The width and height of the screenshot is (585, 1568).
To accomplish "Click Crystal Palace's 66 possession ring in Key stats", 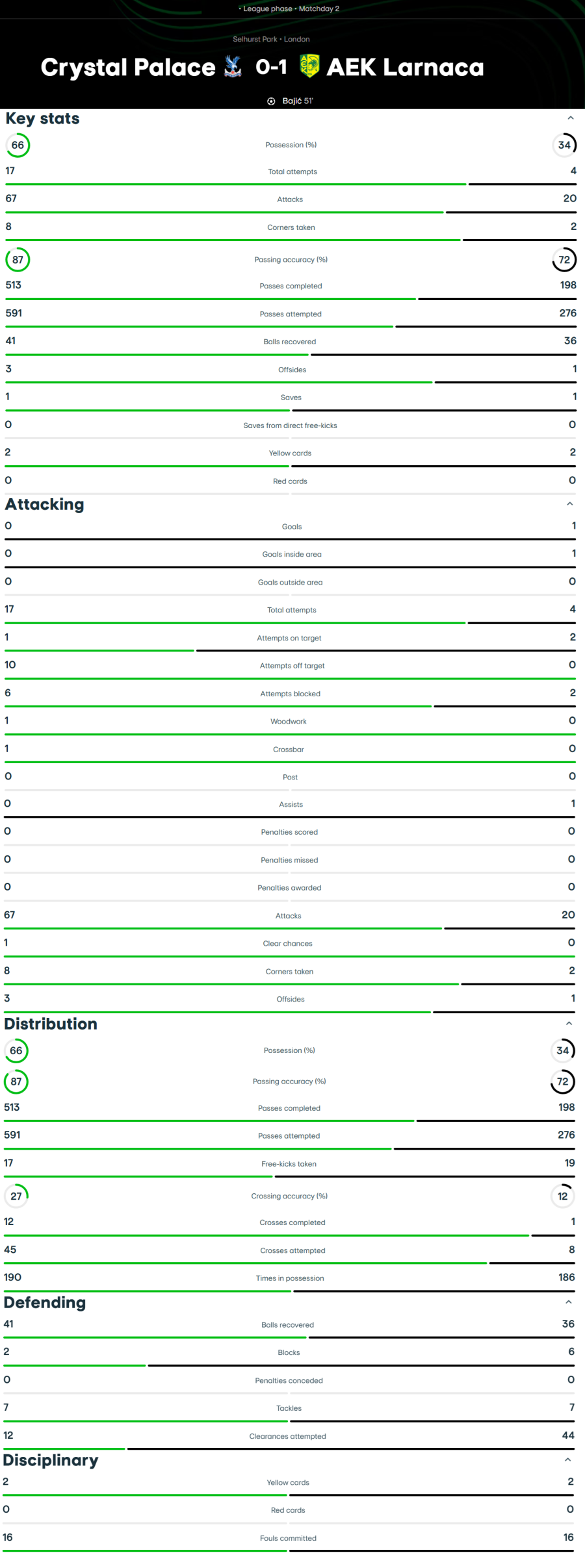I will click(18, 145).
